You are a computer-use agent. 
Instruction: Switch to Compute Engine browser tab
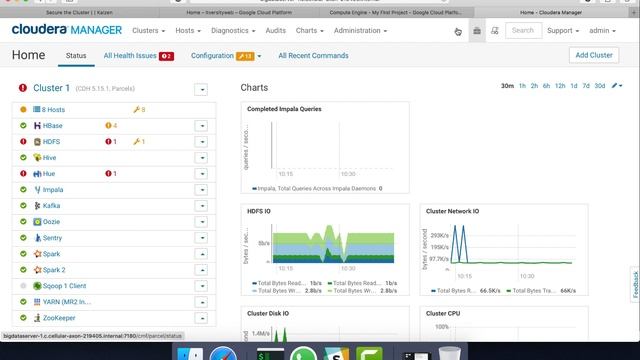(x=396, y=13)
